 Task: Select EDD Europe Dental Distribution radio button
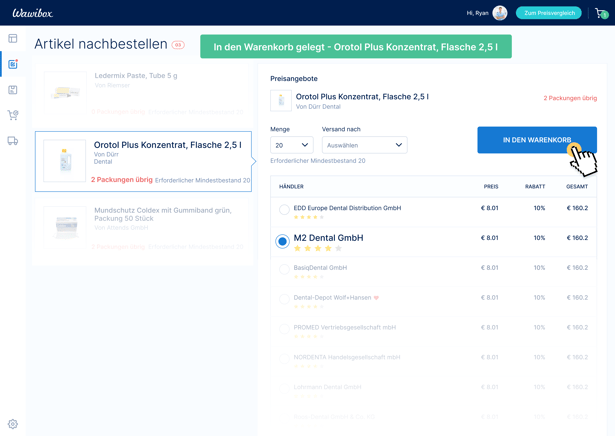click(284, 209)
